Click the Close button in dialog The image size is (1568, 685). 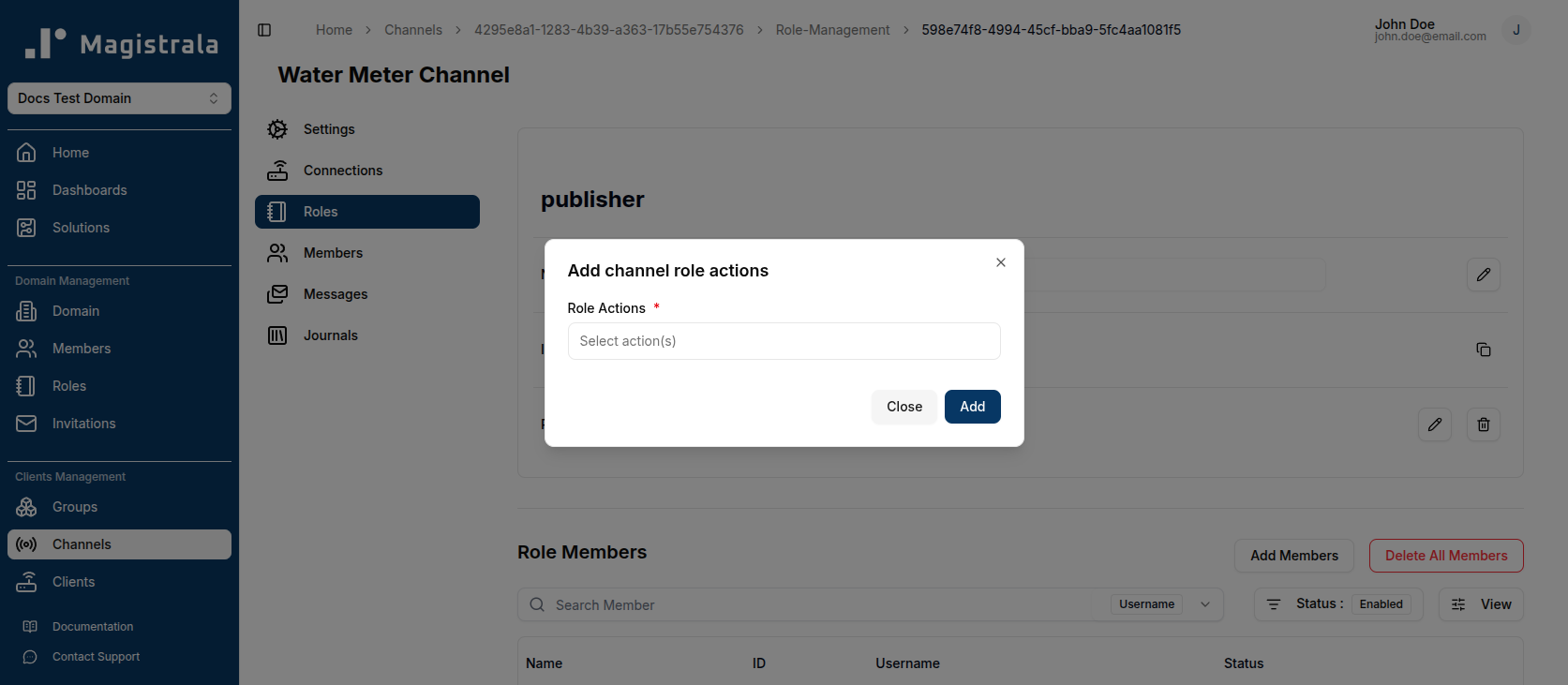pos(904,407)
